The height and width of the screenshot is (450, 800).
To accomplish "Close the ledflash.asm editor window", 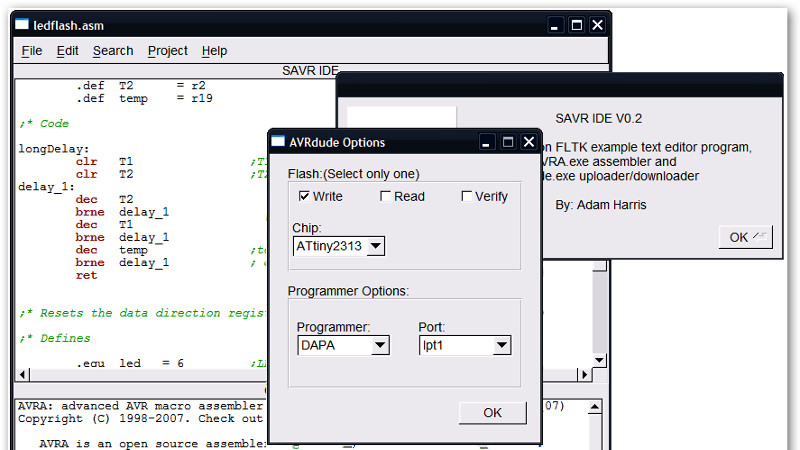I will point(598,25).
